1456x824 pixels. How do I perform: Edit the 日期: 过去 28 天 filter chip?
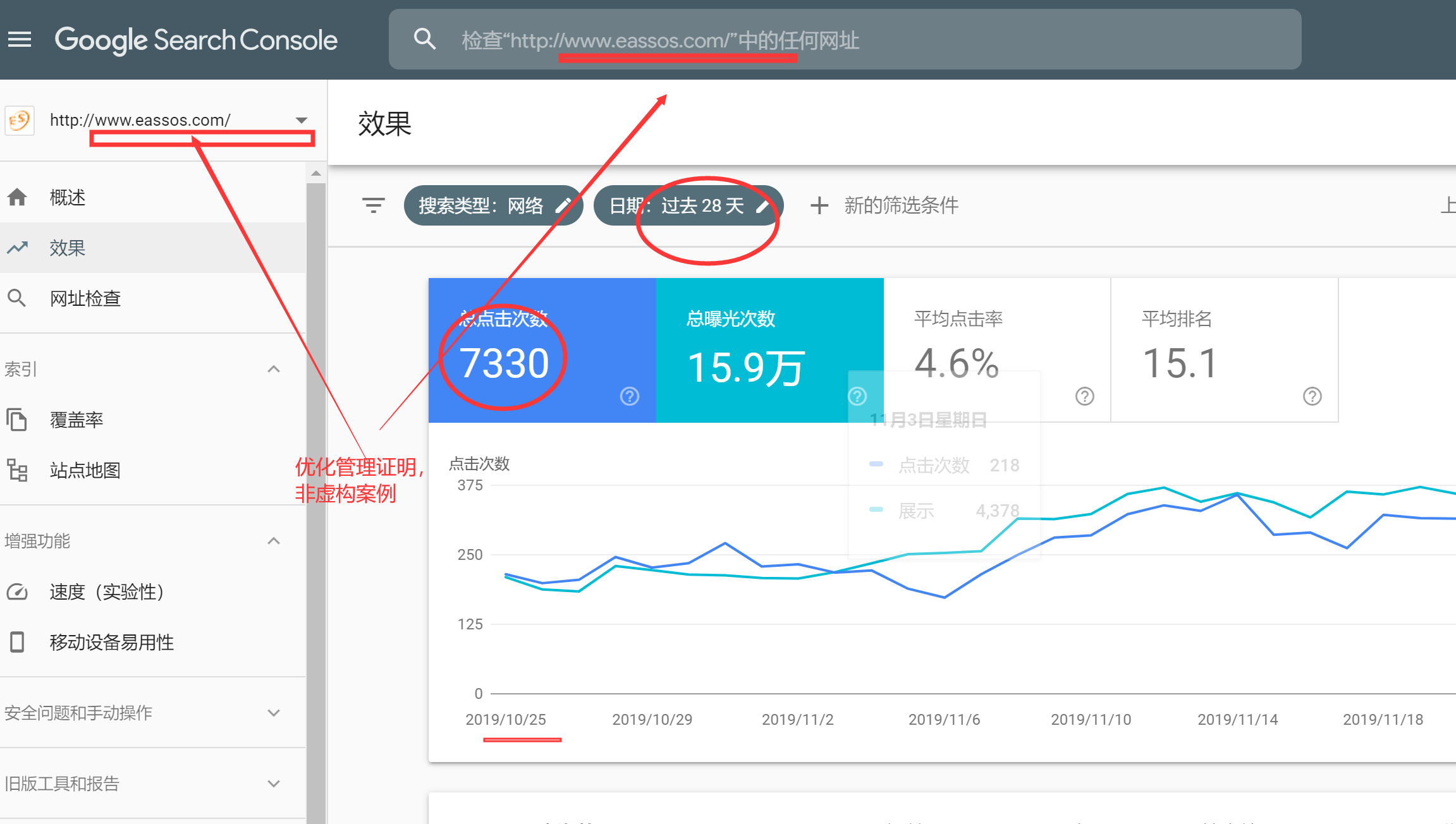click(688, 205)
